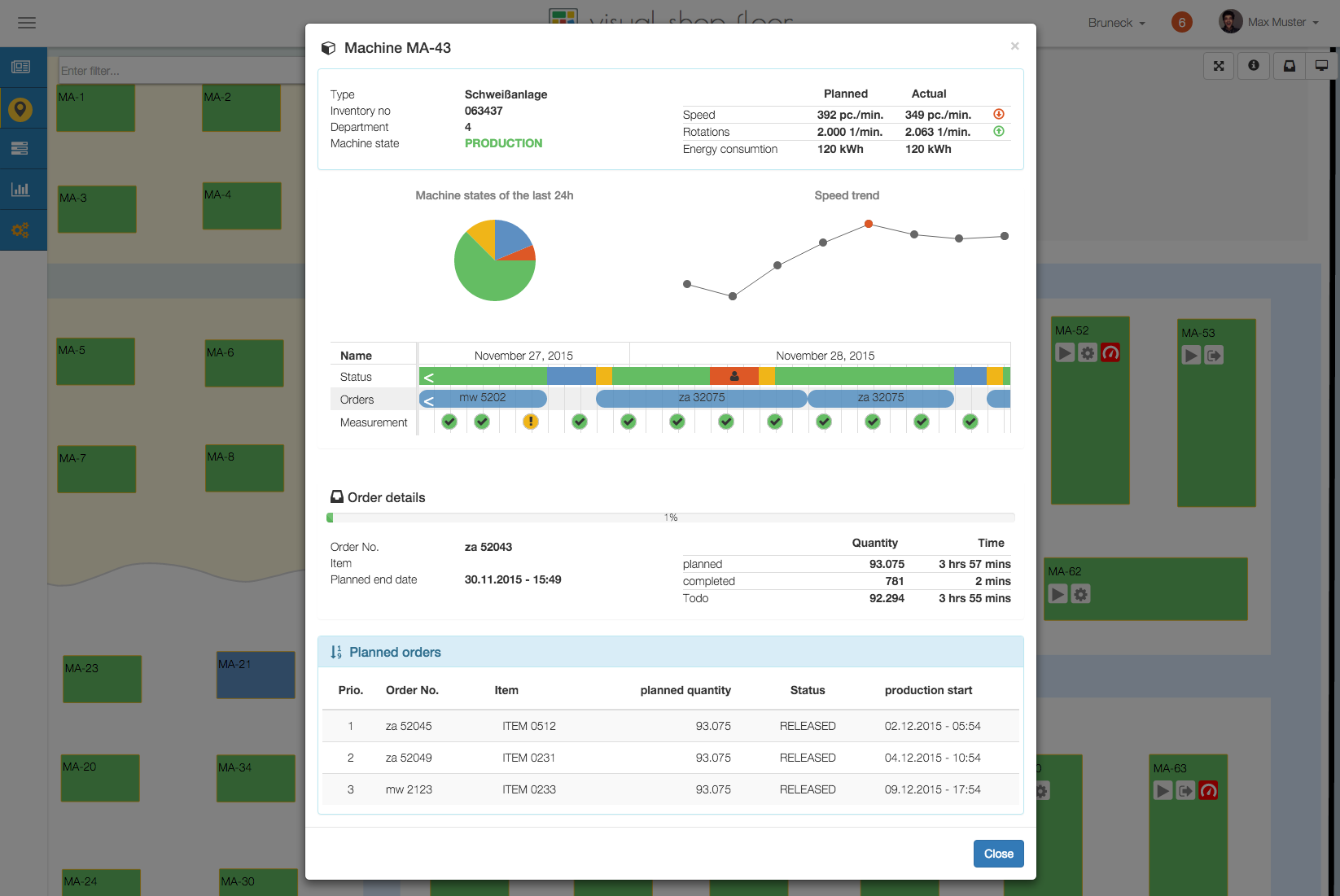Click the Order details heading
This screenshot has height=896, width=1340.
click(x=378, y=497)
